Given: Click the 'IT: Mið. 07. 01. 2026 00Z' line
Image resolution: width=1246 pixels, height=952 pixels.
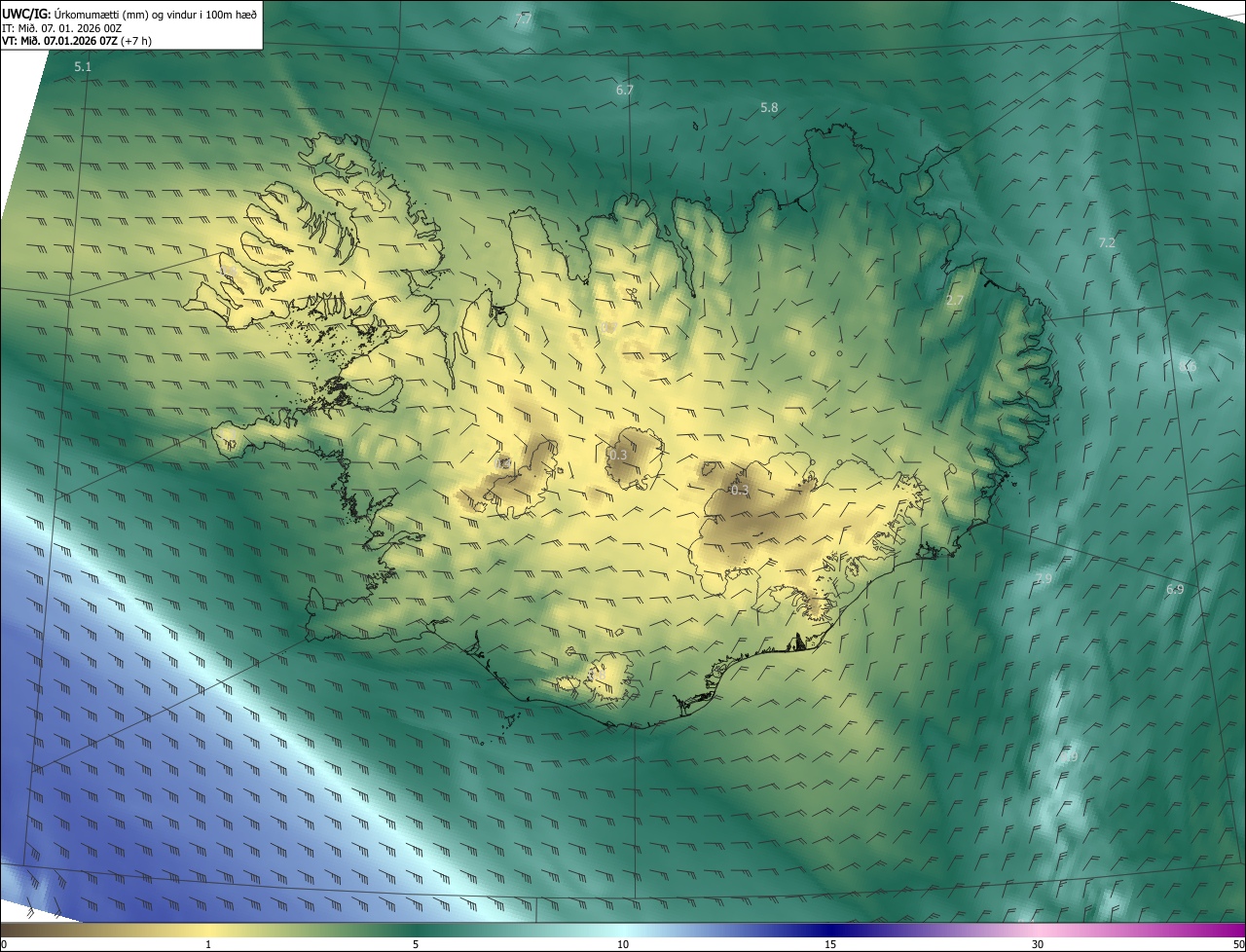Looking at the screenshot, I should pyautogui.click(x=62, y=27).
